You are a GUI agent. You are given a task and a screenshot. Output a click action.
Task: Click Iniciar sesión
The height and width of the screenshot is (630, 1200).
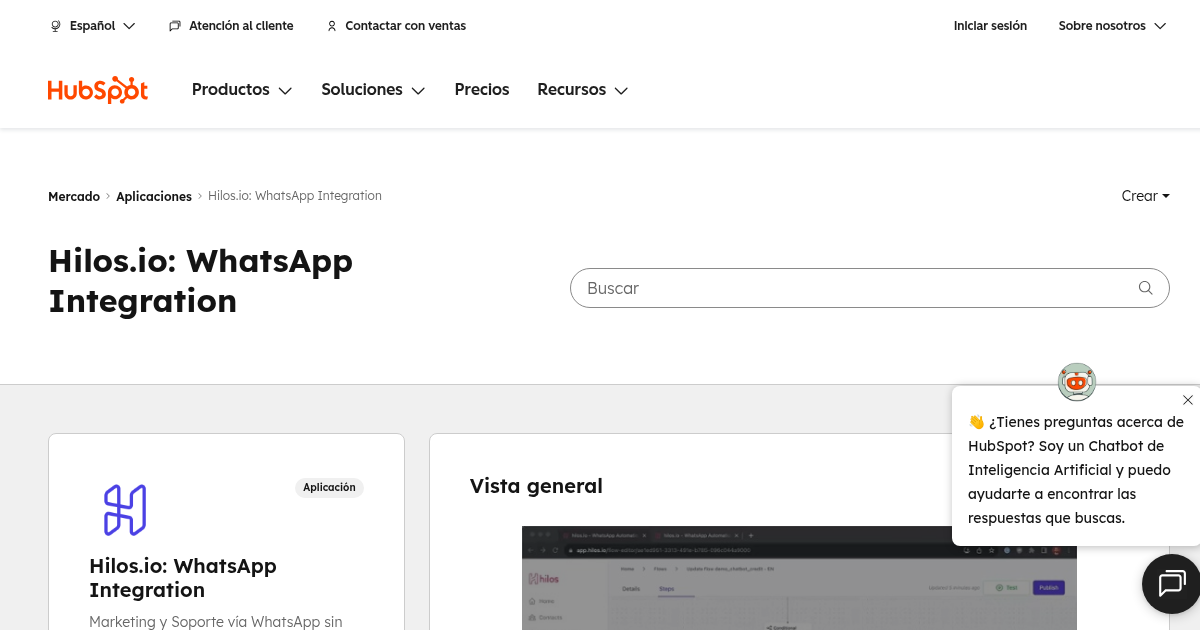click(x=990, y=26)
